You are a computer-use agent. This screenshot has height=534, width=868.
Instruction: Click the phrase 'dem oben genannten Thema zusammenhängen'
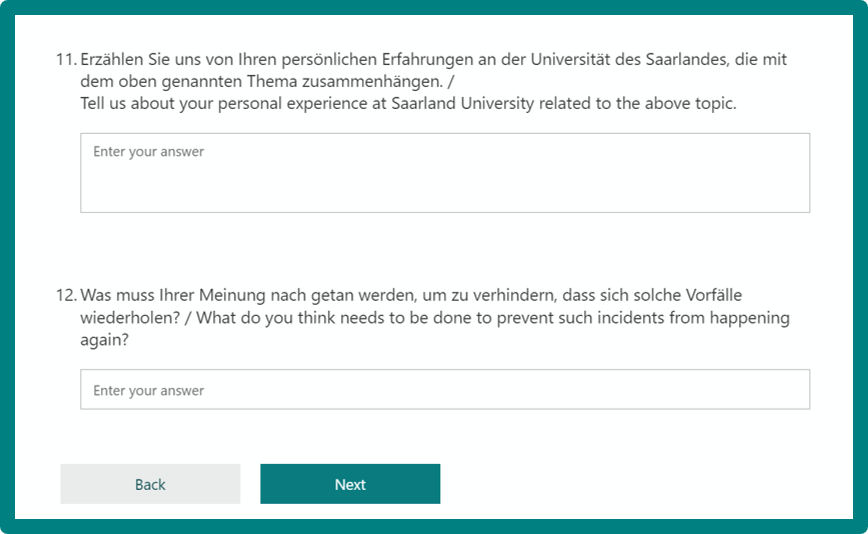(x=261, y=81)
